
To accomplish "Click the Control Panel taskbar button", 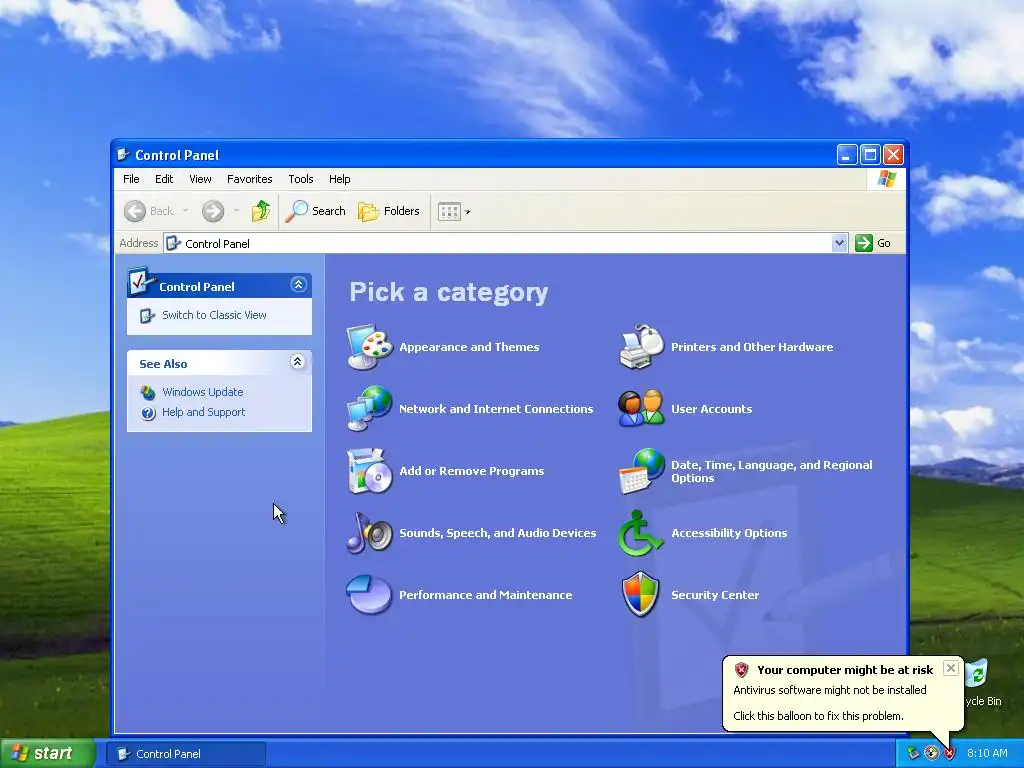I will coord(187,754).
